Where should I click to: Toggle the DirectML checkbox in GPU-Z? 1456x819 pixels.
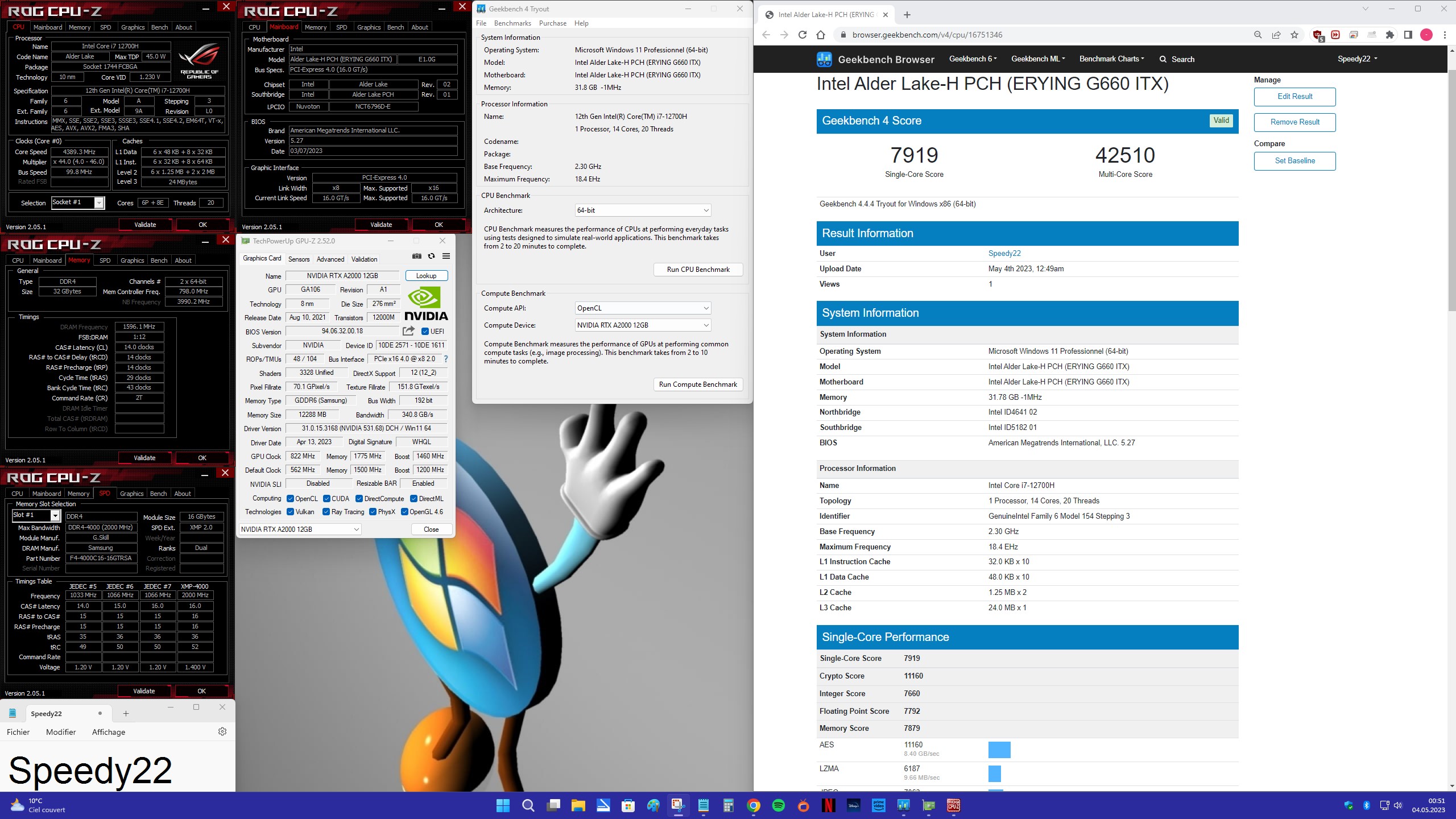413,499
